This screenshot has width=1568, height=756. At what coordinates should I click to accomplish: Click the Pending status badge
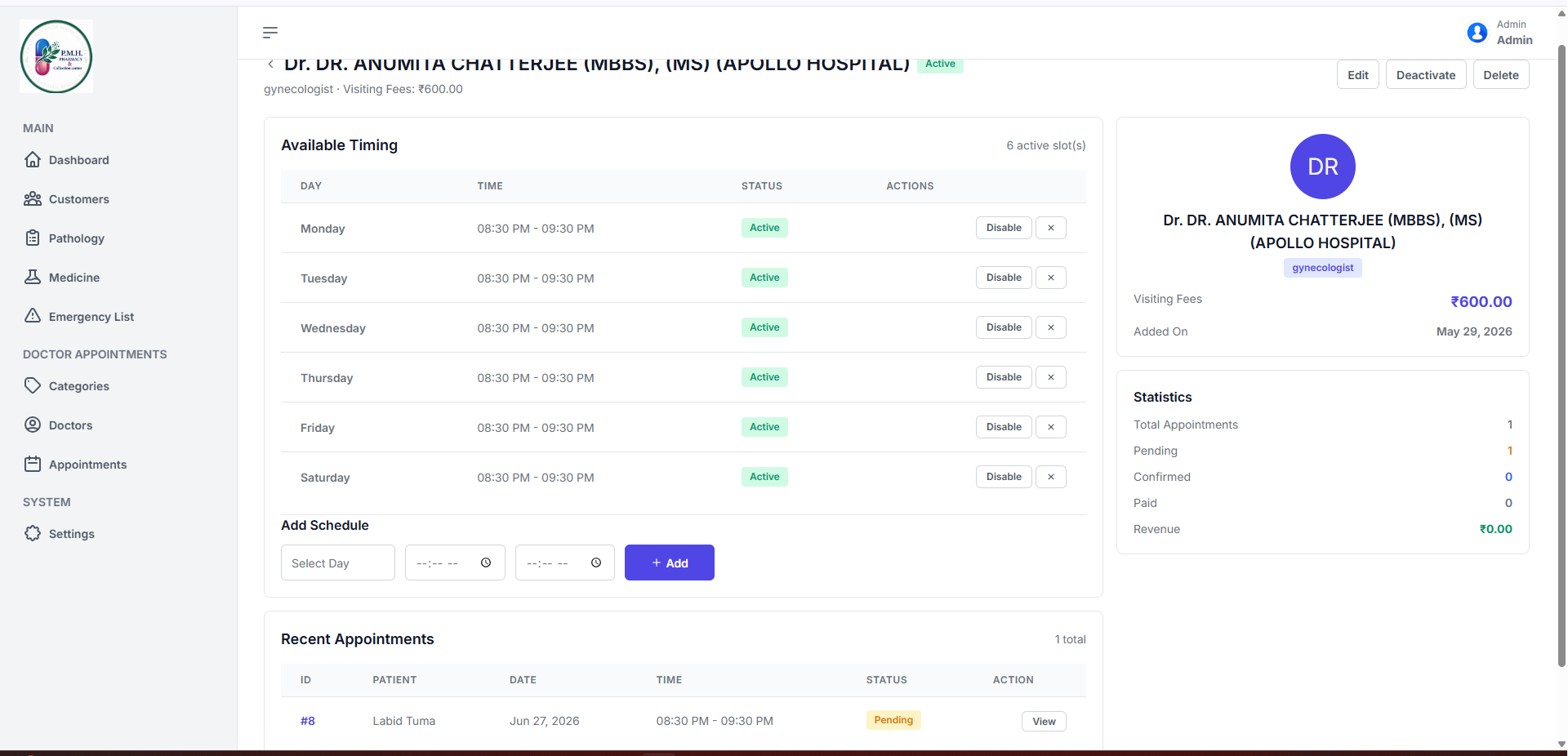pos(893,720)
